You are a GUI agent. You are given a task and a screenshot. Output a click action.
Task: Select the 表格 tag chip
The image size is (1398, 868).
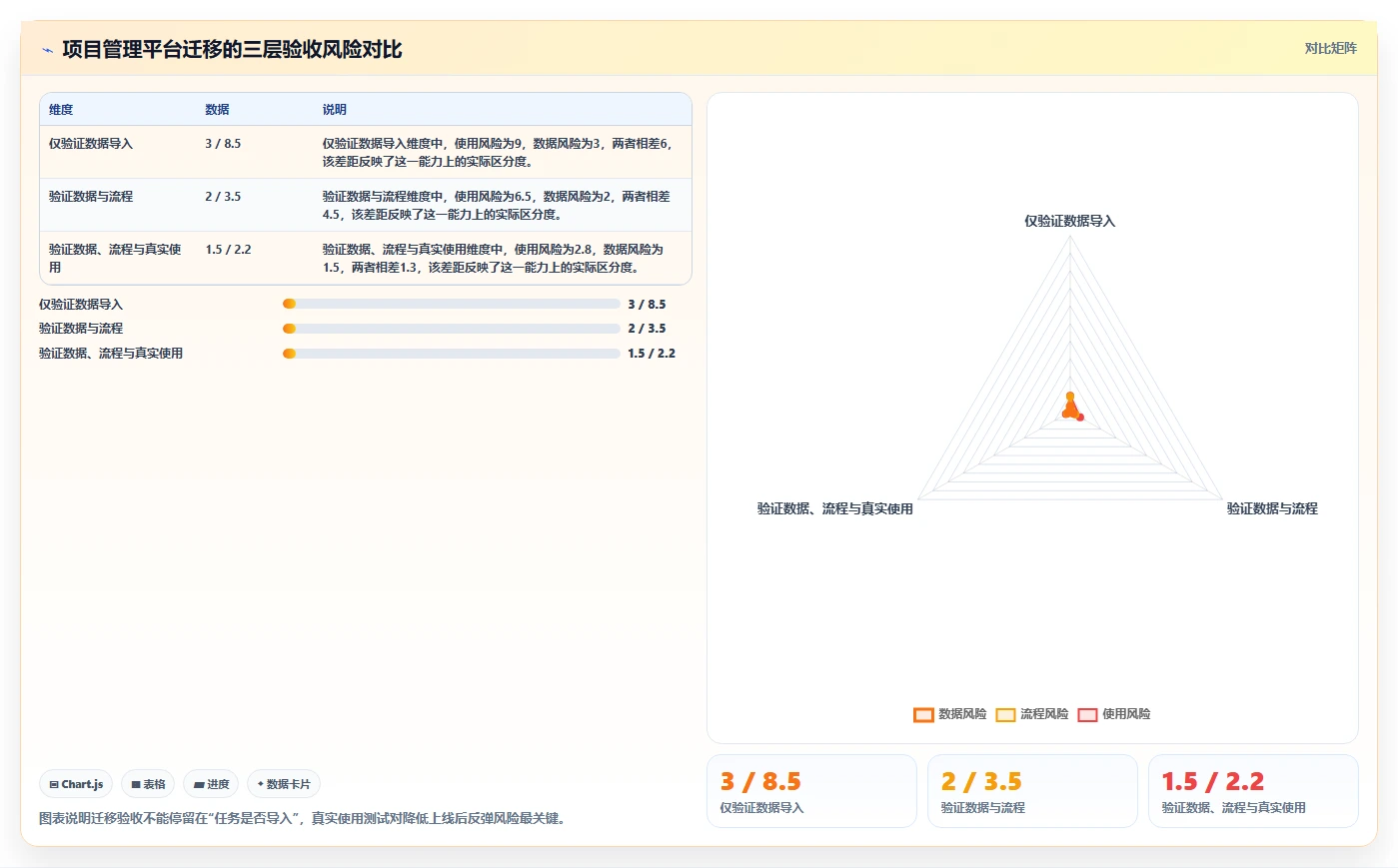coord(148,784)
